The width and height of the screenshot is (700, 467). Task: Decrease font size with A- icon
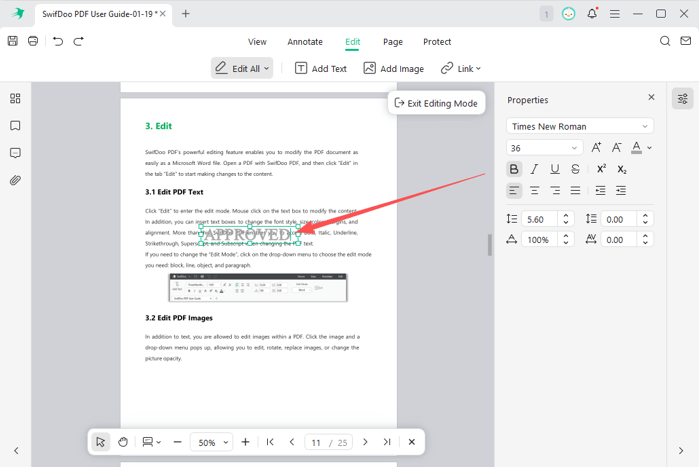(617, 148)
